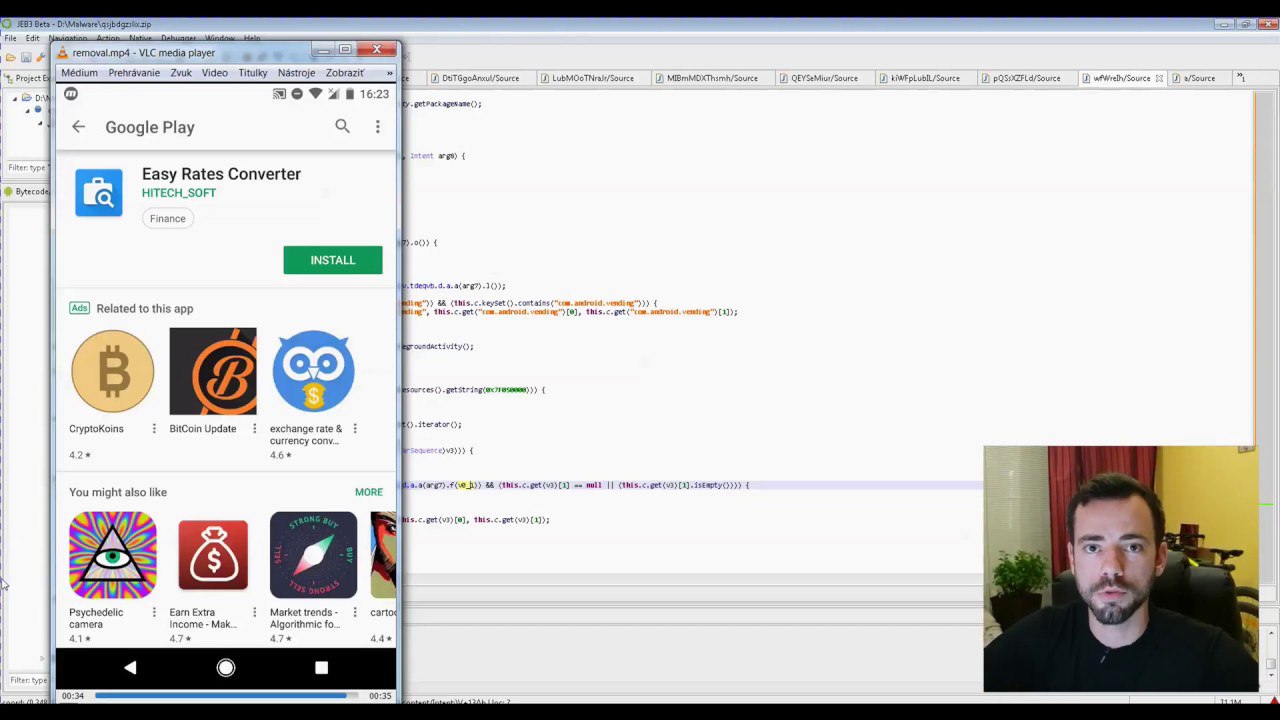The width and height of the screenshot is (1280, 720).
Task: Select the Bytecode tab in JEB
Action: coord(27,191)
